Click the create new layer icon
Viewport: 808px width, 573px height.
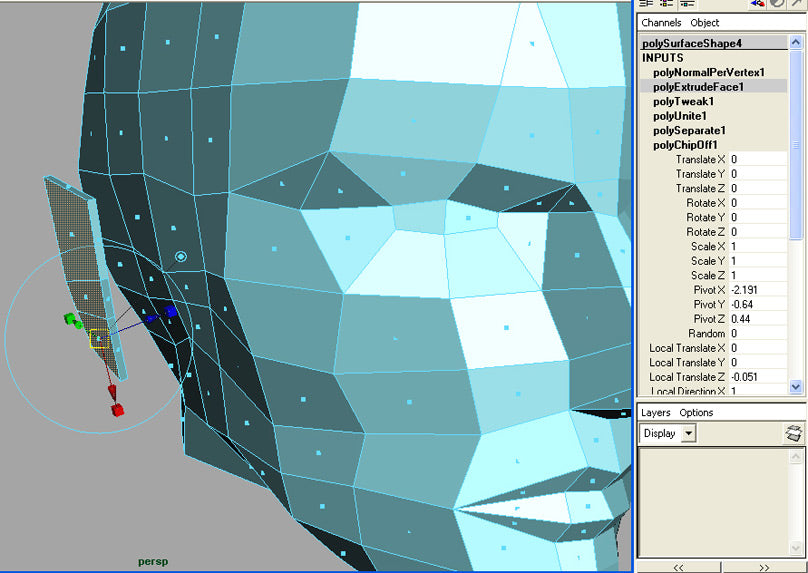[792, 433]
